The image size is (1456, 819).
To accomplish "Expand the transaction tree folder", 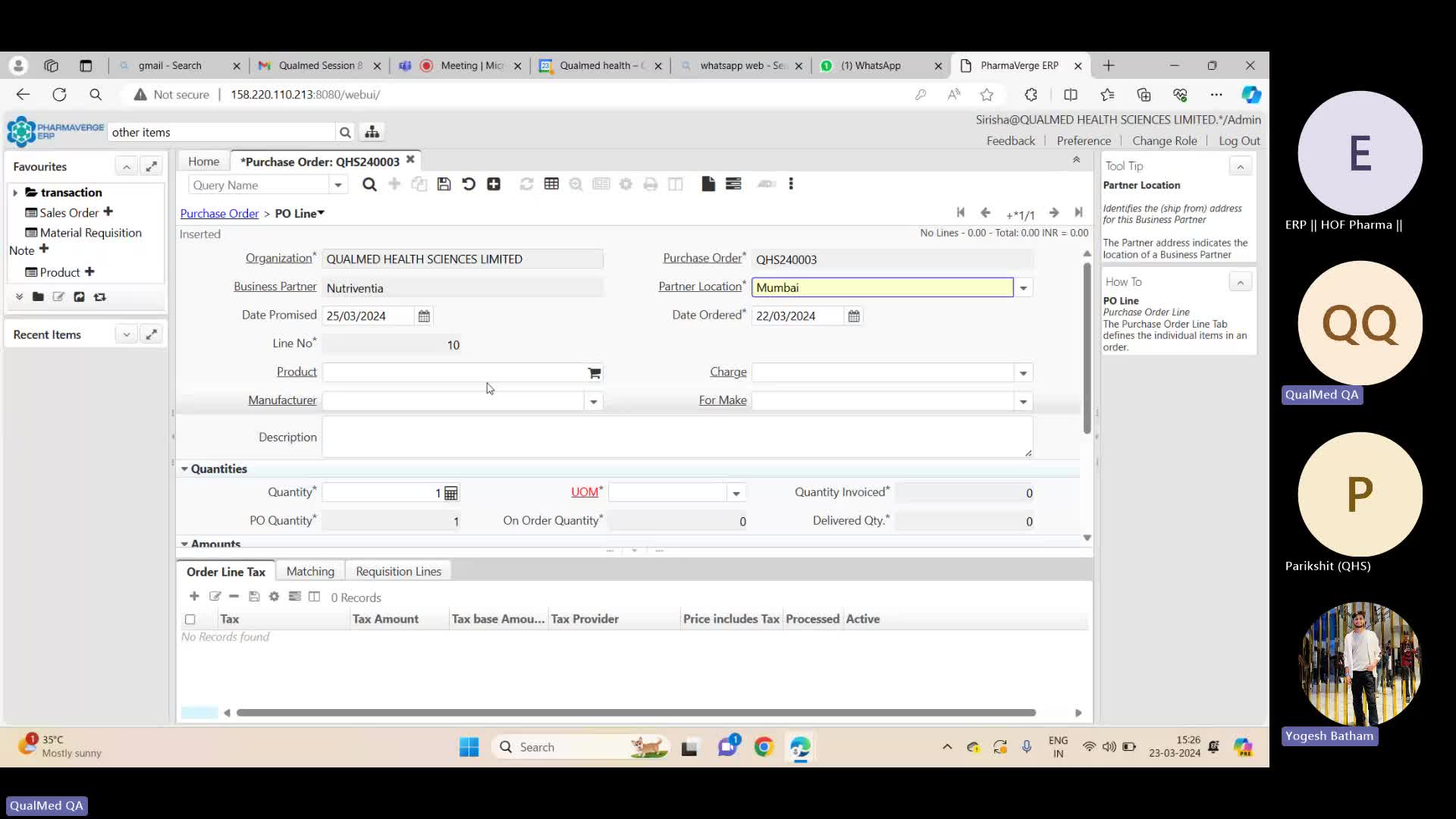I will (15, 193).
